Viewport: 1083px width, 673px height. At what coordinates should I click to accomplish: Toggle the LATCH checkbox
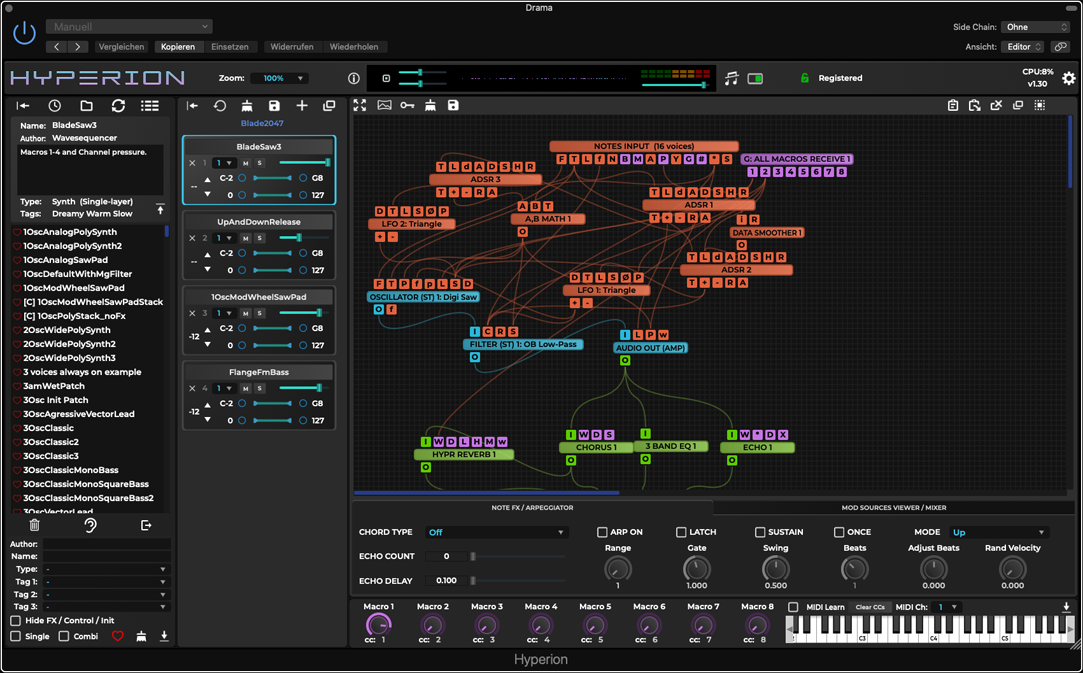(681, 532)
